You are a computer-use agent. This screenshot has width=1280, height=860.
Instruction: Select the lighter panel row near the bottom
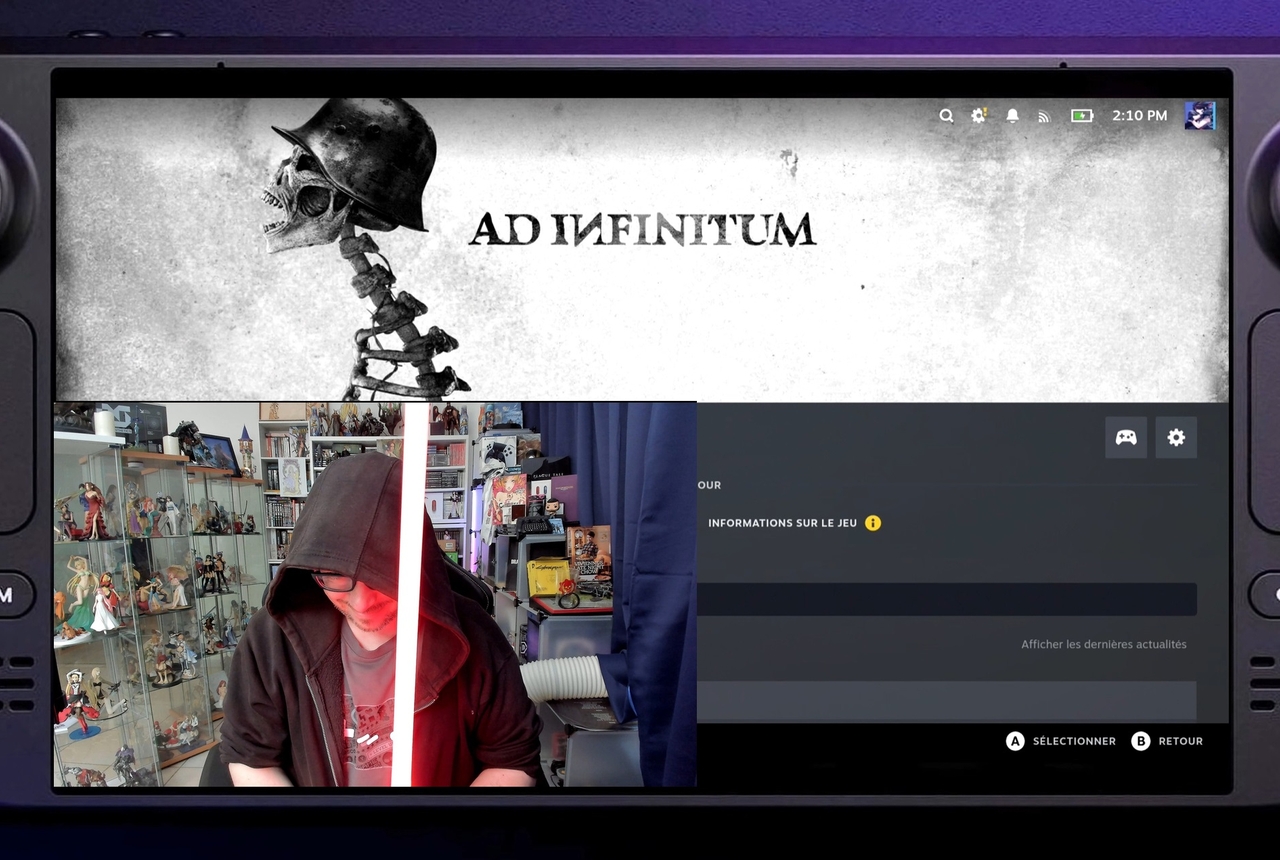[x=947, y=701]
